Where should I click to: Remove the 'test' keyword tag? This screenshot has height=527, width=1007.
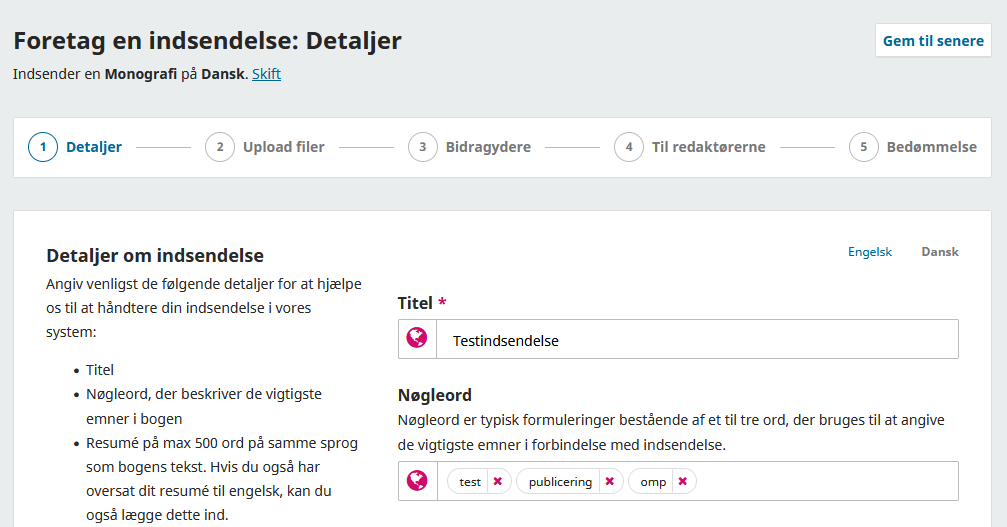[x=497, y=481]
